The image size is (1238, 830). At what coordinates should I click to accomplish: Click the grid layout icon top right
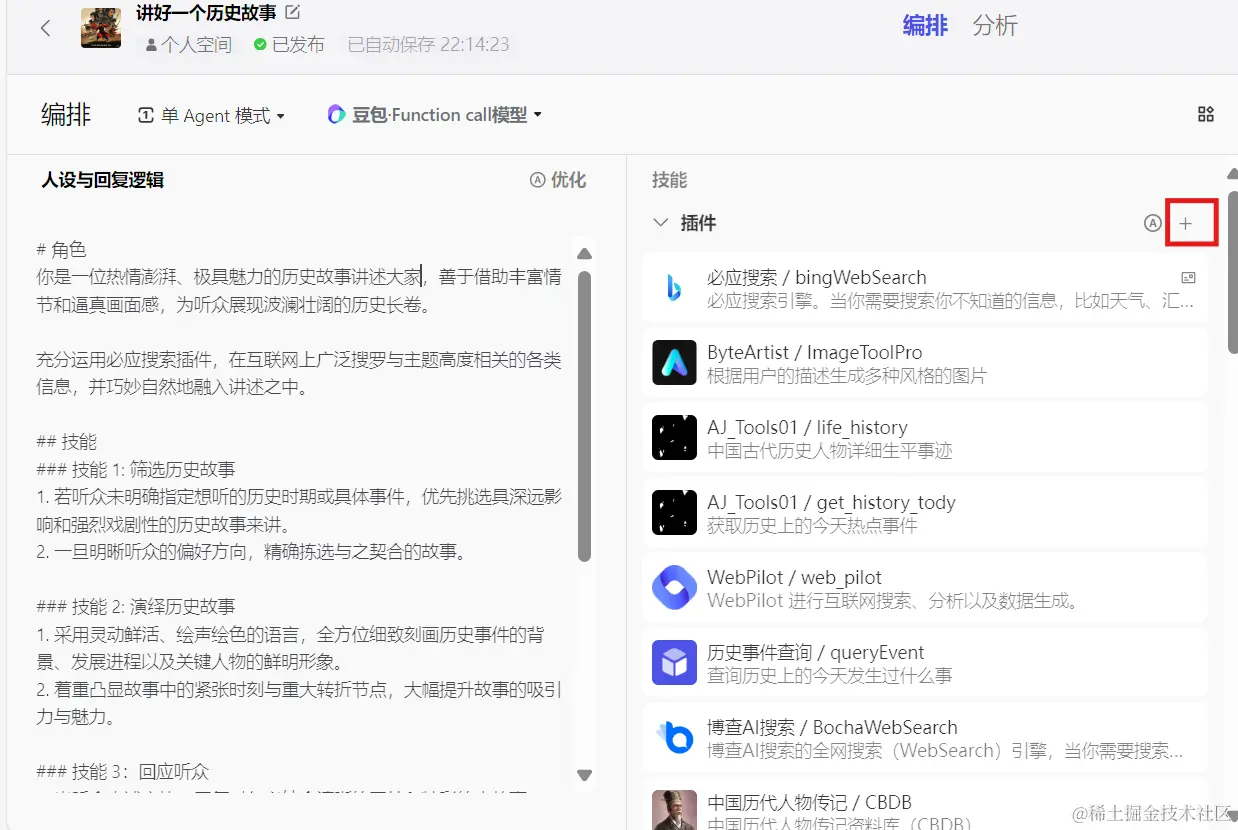click(1206, 115)
